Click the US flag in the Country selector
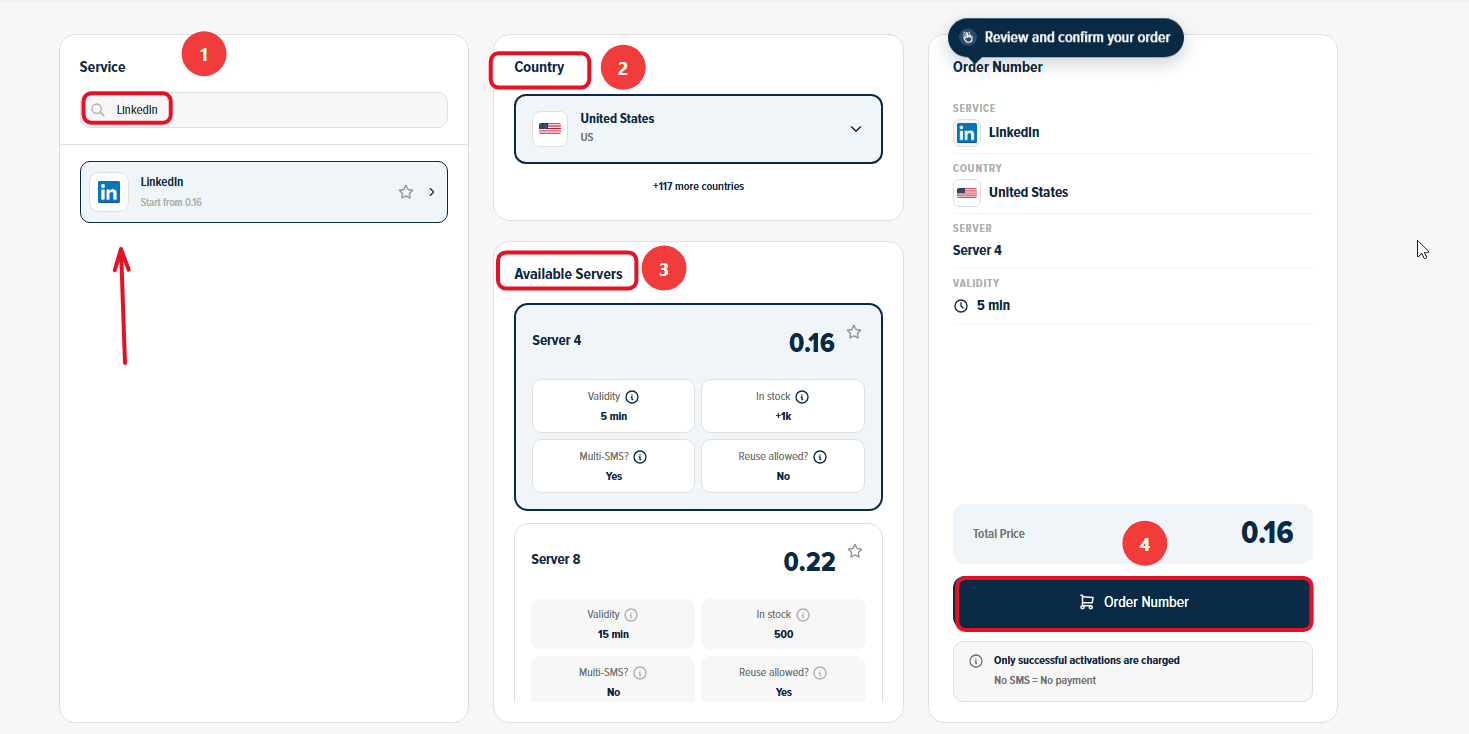The height and width of the screenshot is (734, 1469). click(550, 128)
